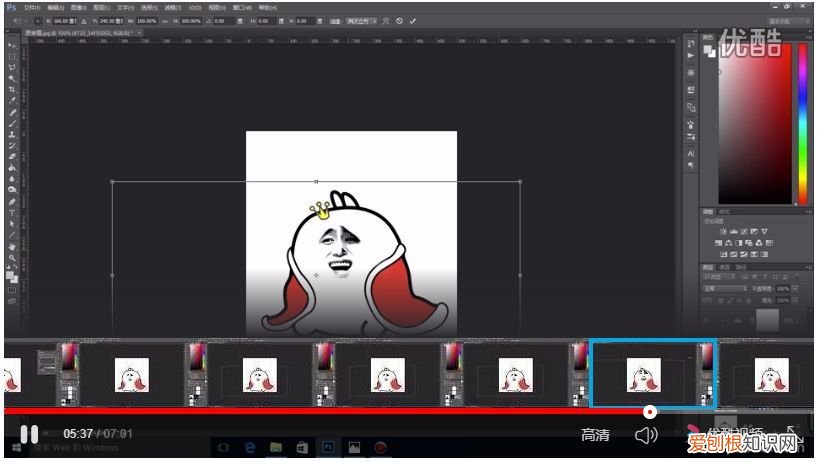This screenshot has height=462, width=822.
Task: Select the Rectangular Marquee tool
Action: tap(12, 56)
